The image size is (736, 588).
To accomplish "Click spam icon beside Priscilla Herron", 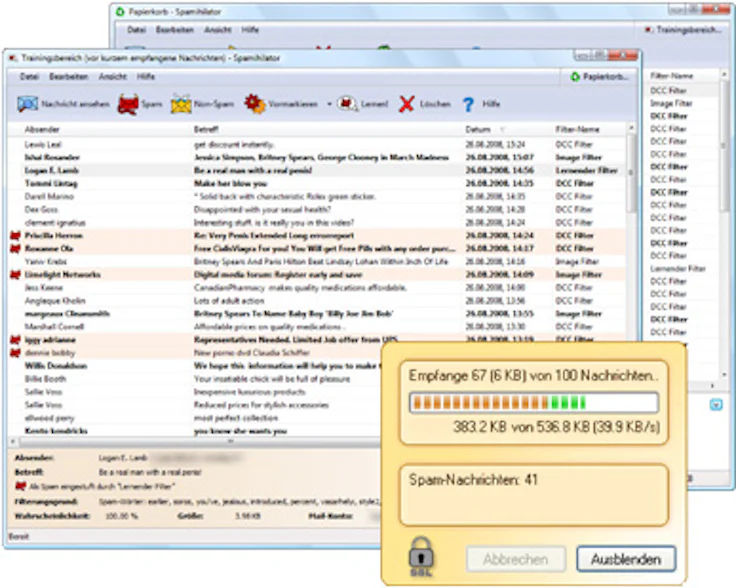I will [x=15, y=236].
